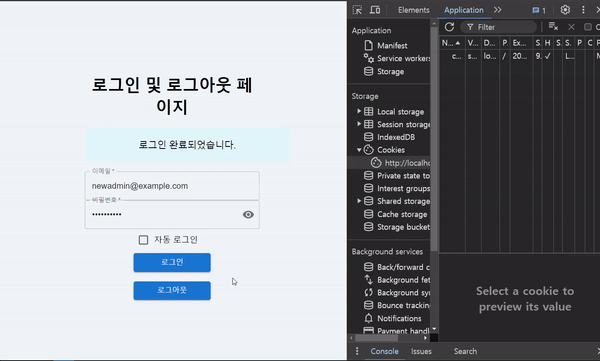
Task: Expand the Session storage tree
Action: [x=359, y=124]
